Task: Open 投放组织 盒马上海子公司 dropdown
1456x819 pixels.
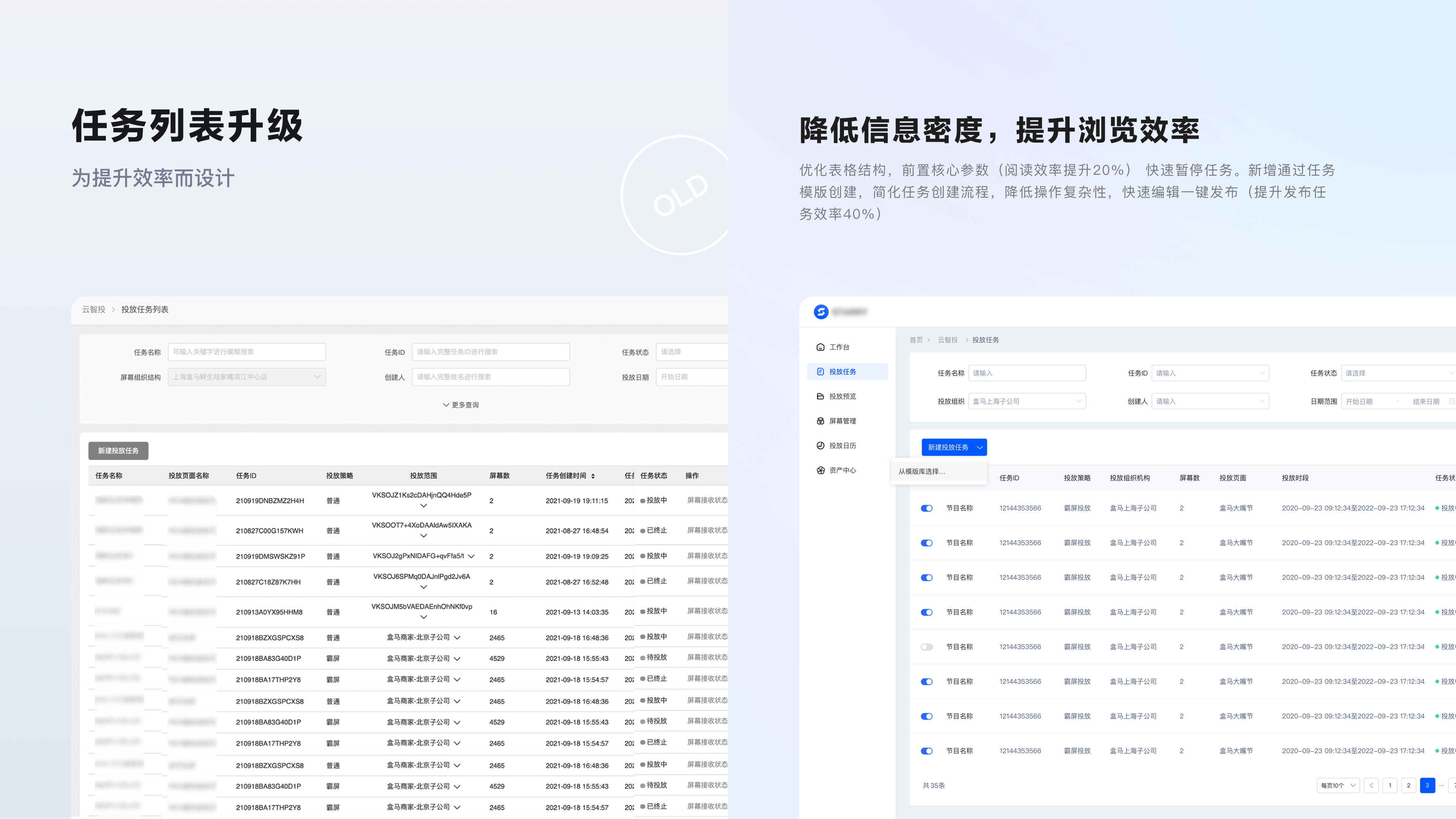Action: [x=1027, y=401]
